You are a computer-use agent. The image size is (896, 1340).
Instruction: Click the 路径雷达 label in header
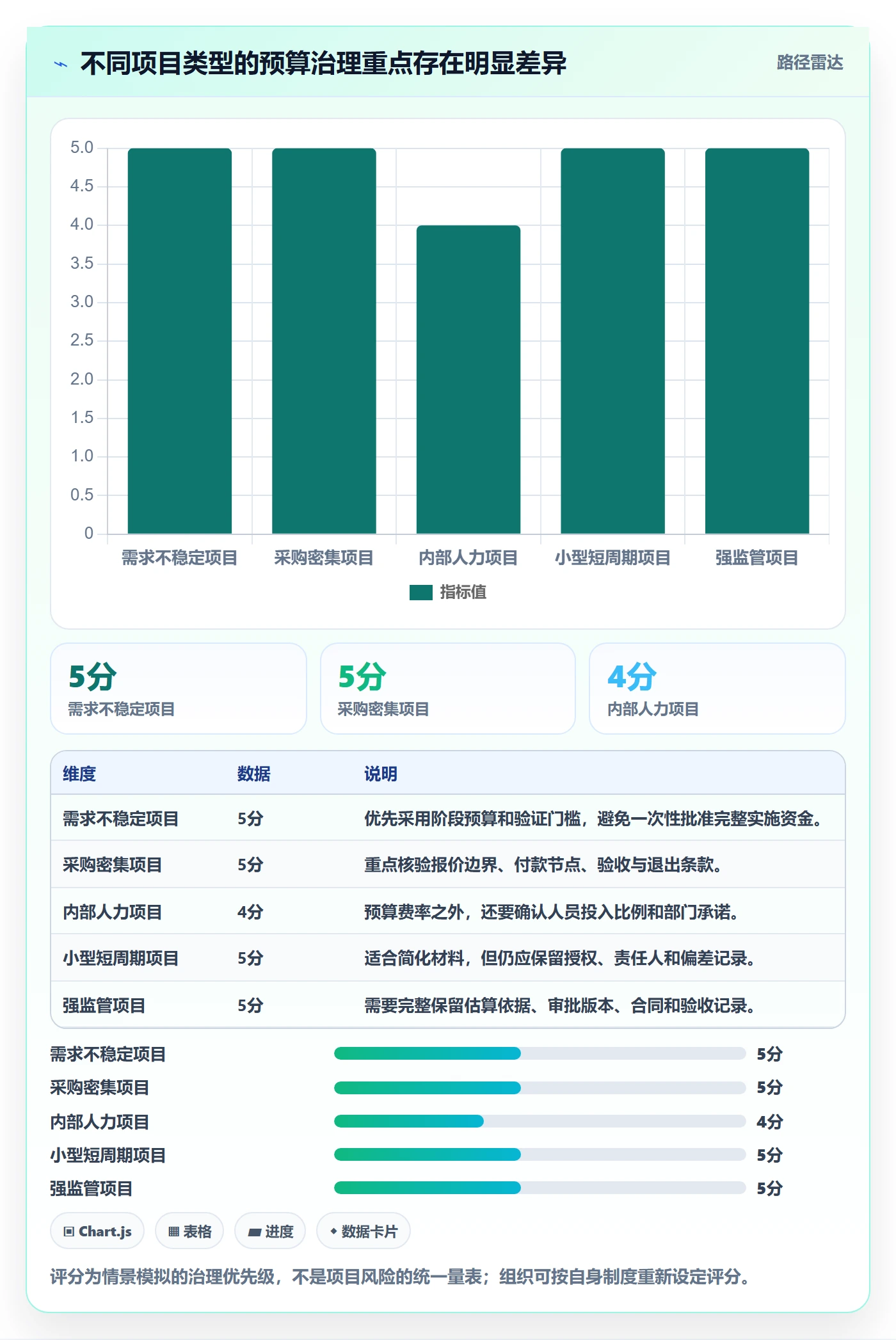810,63
